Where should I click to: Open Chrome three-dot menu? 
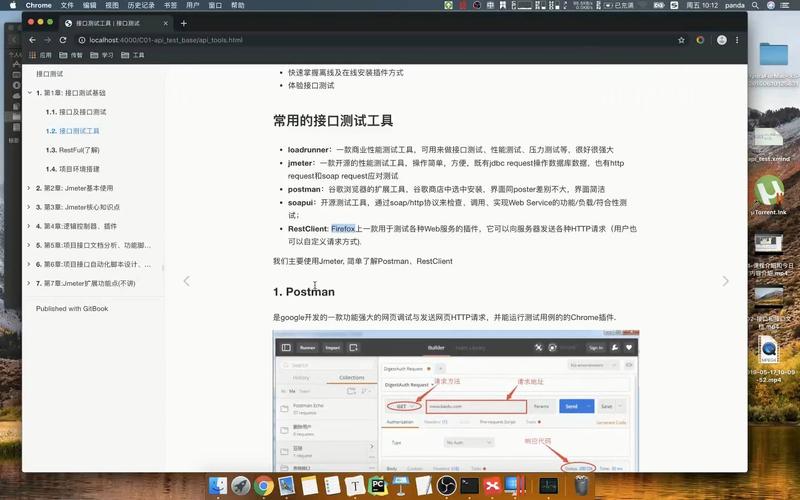(737, 40)
